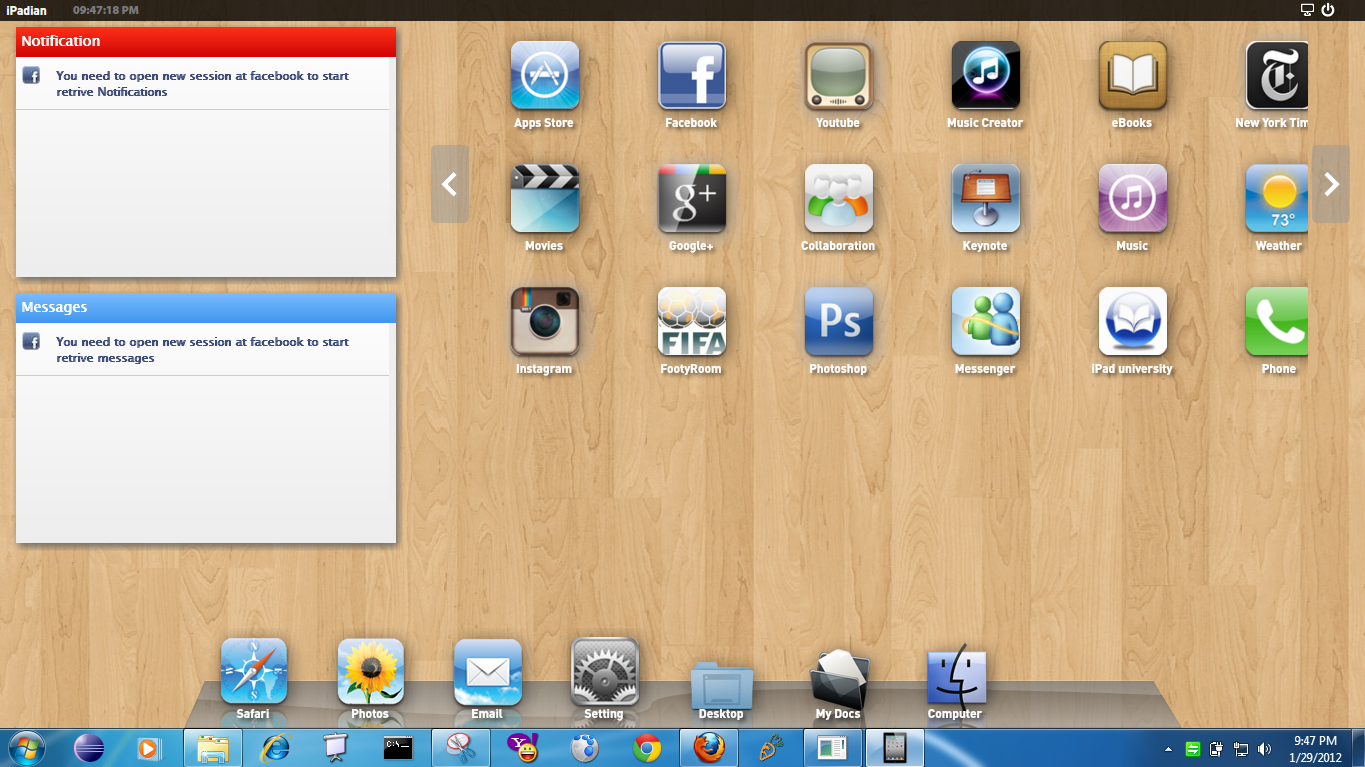This screenshot has height=767, width=1365.
Task: Launch the Facebook app icon
Action: pos(692,75)
